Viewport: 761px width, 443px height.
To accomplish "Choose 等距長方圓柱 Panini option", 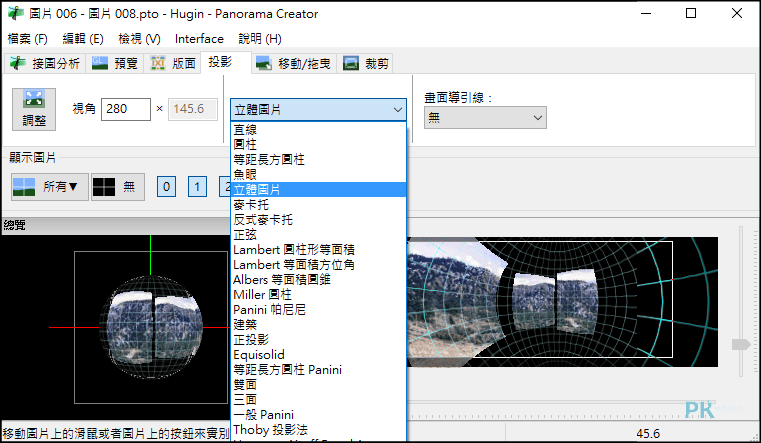I will pos(318,370).
